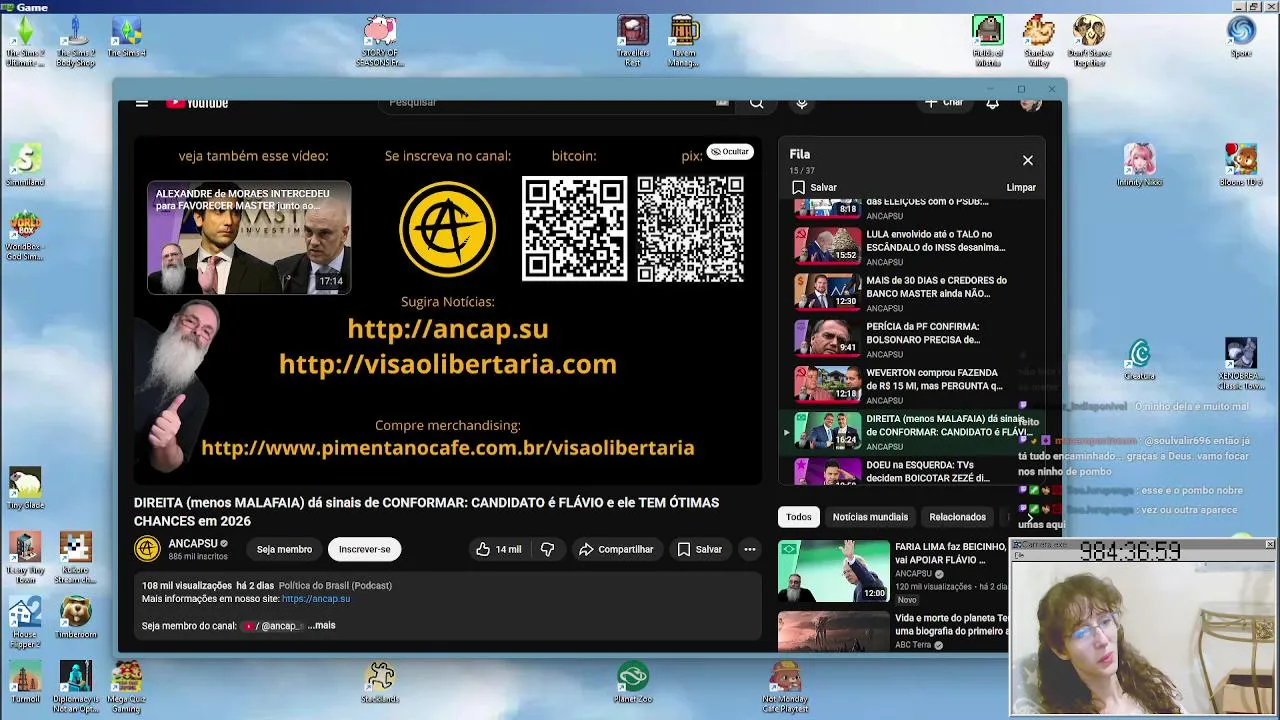Viewport: 1280px width, 720px height.
Task: Select Notícias mundiais filter chip
Action: pyautogui.click(x=870, y=517)
